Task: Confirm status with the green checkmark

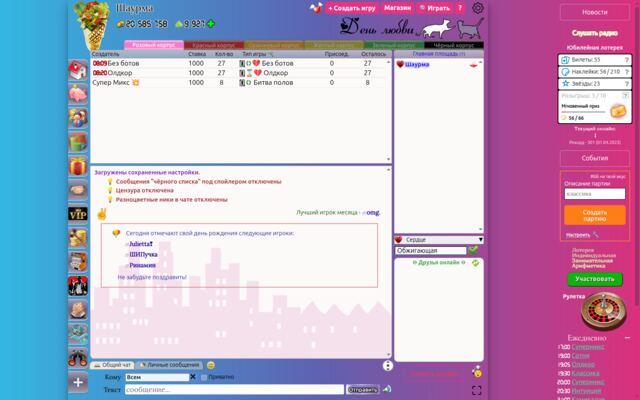Action: (x=473, y=250)
